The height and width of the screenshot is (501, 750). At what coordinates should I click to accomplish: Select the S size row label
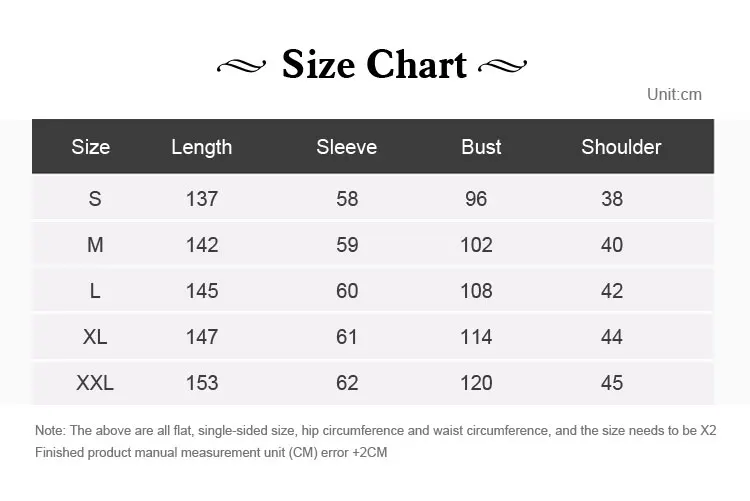(x=95, y=199)
